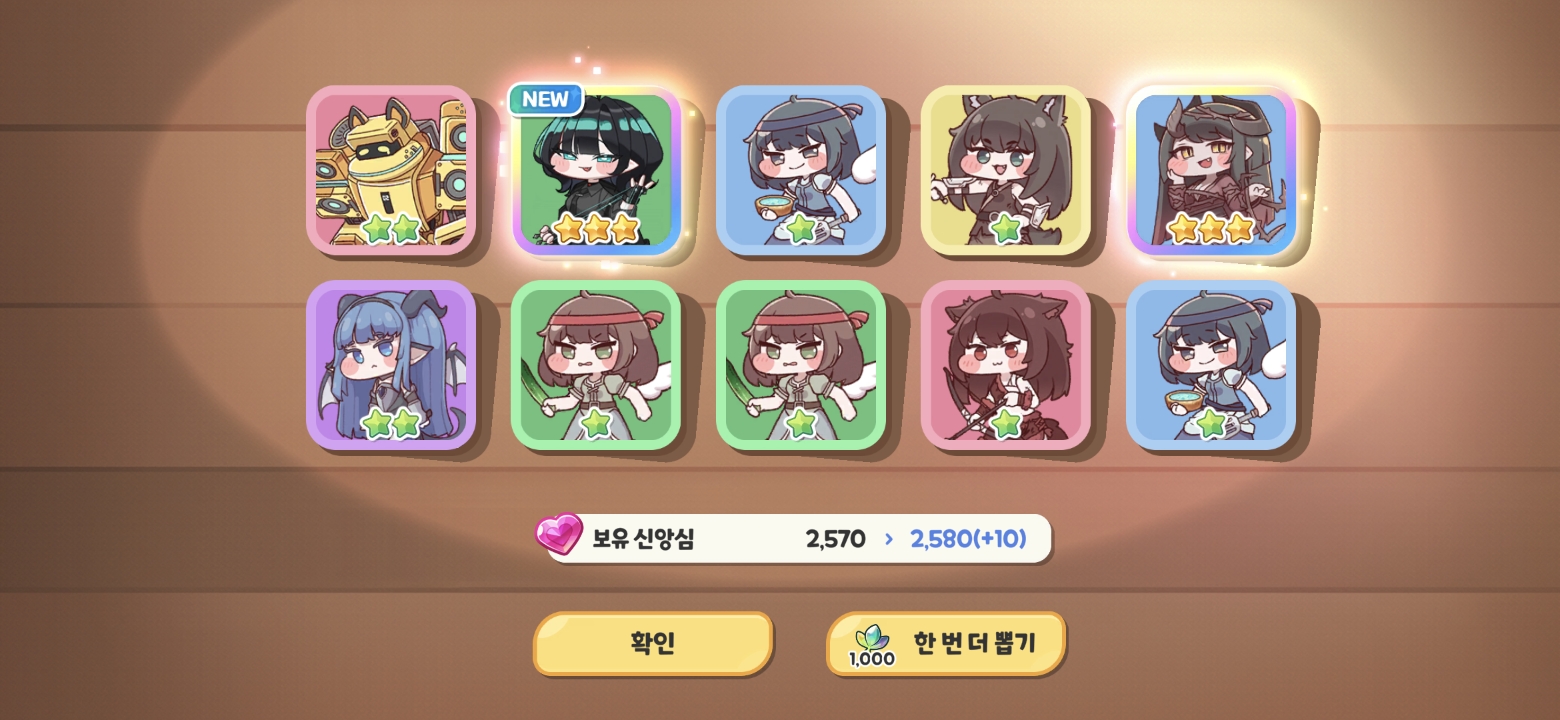Viewport: 1560px width, 720px height.
Task: Pick the first red headband girl green card
Action: tap(596, 365)
